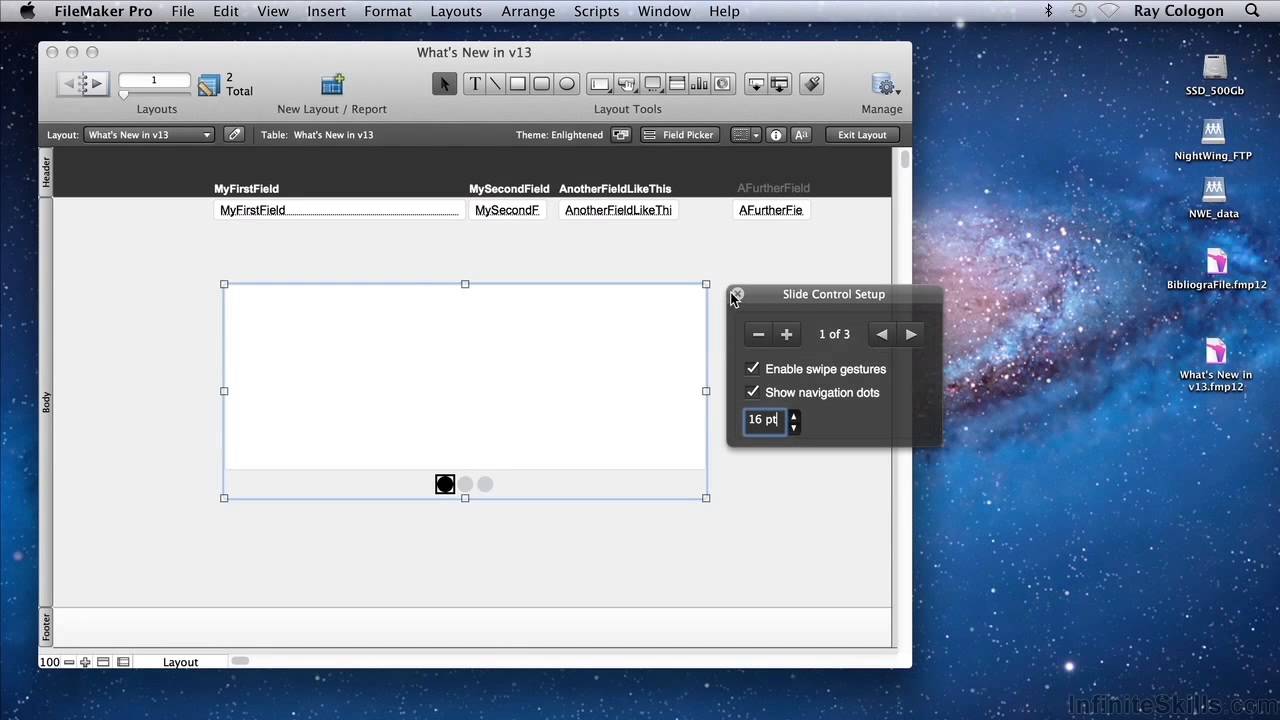Select the Line tool

pyautogui.click(x=495, y=84)
